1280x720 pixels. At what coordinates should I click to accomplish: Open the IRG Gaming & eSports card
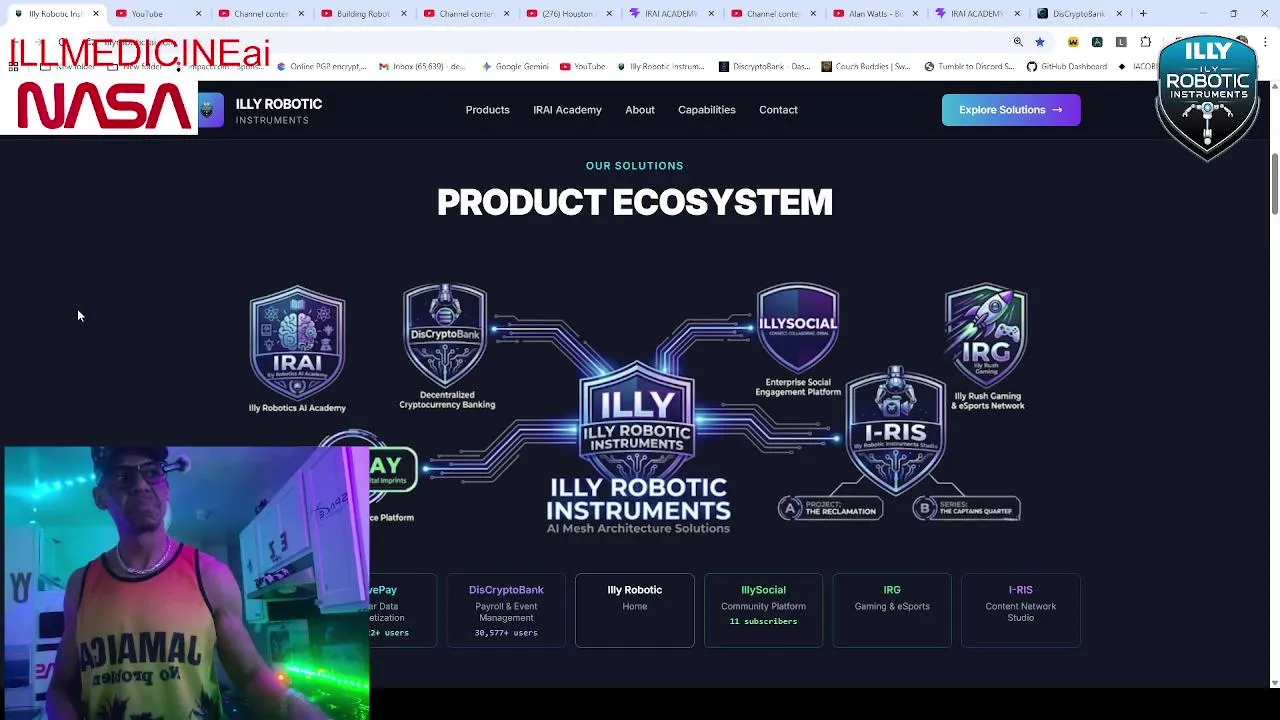coord(892,610)
